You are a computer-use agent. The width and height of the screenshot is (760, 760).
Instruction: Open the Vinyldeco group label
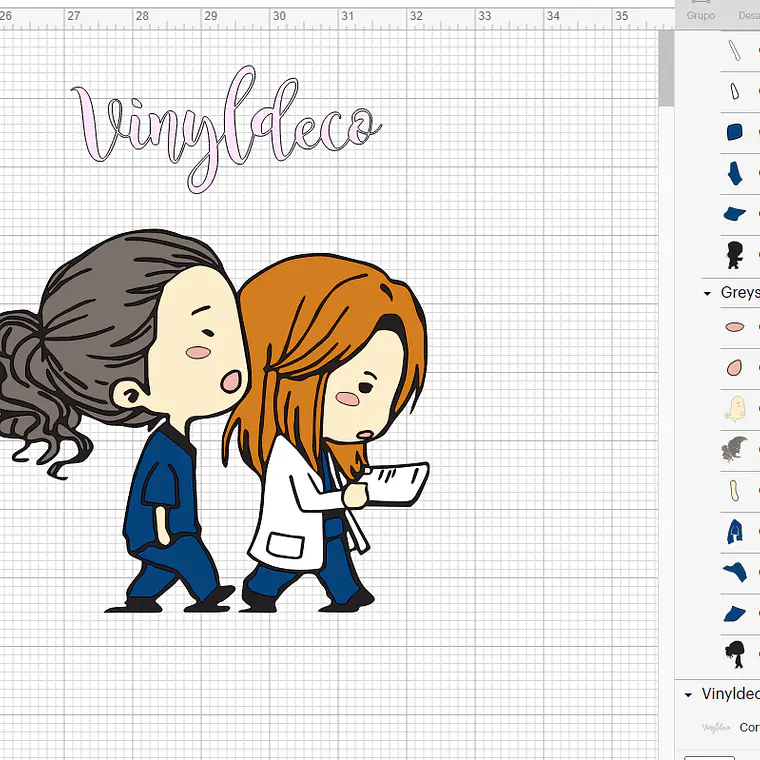coord(730,694)
